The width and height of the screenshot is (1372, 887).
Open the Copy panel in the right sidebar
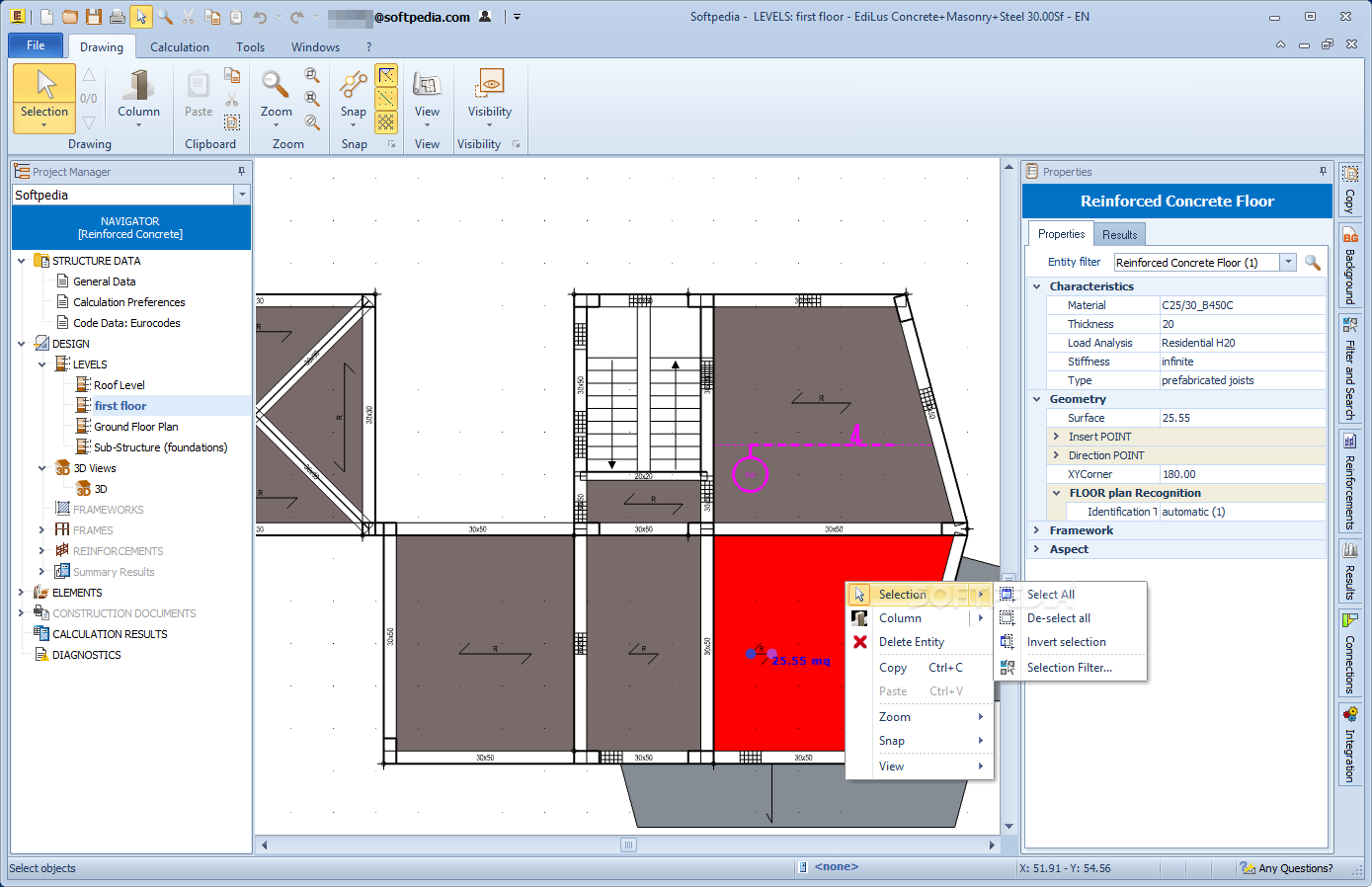(1349, 190)
